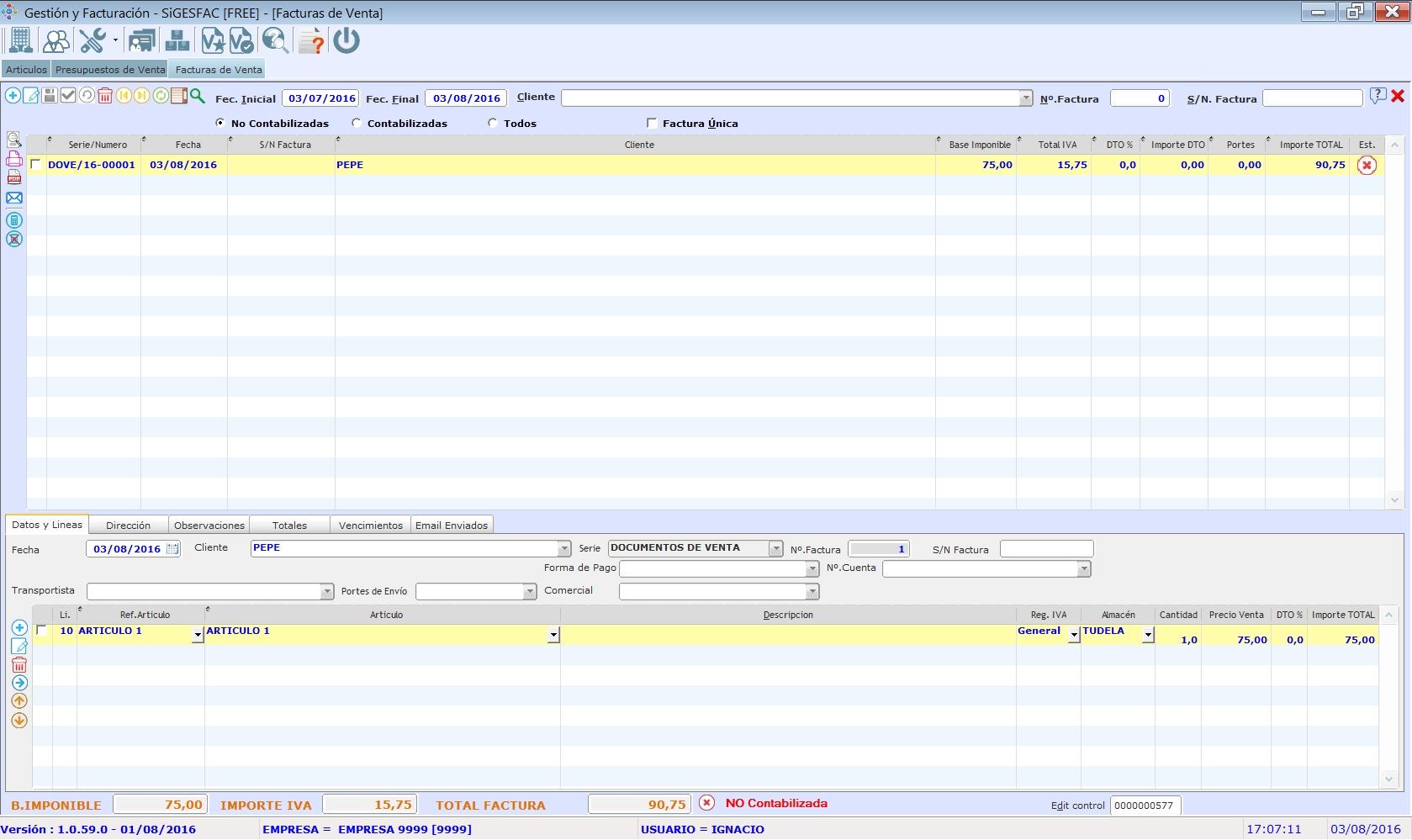Image resolution: width=1412 pixels, height=840 pixels.
Task: Switch to the Articulos tab
Action: tap(26, 70)
